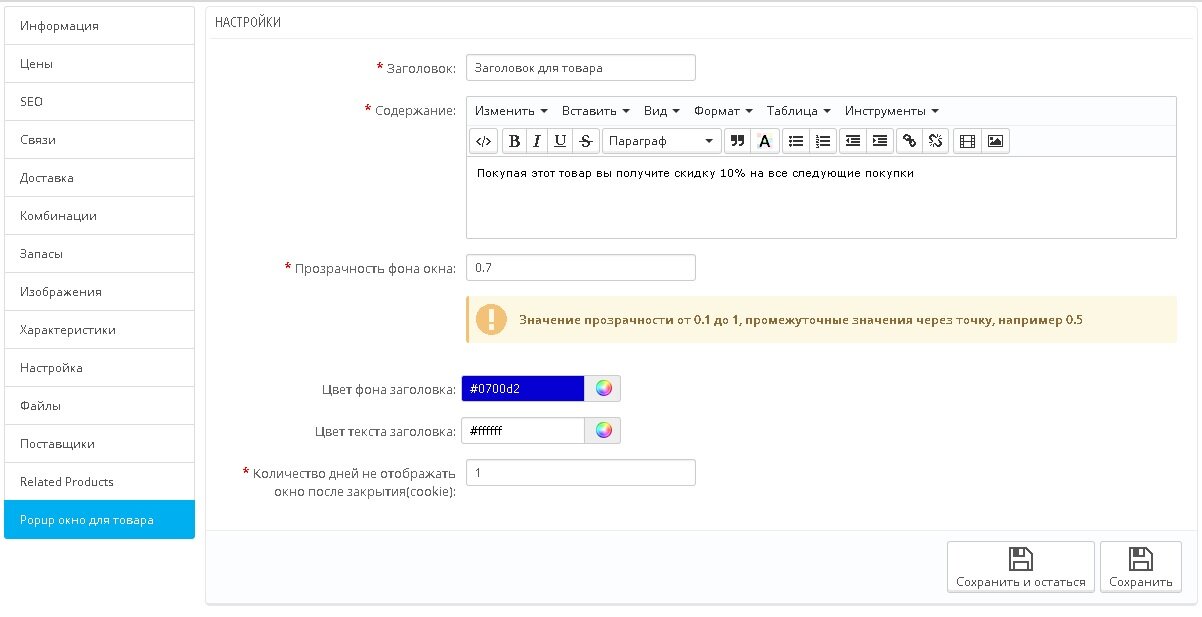Open the Таблица dropdown menu
This screenshot has height=617, width=1202.
(798, 111)
